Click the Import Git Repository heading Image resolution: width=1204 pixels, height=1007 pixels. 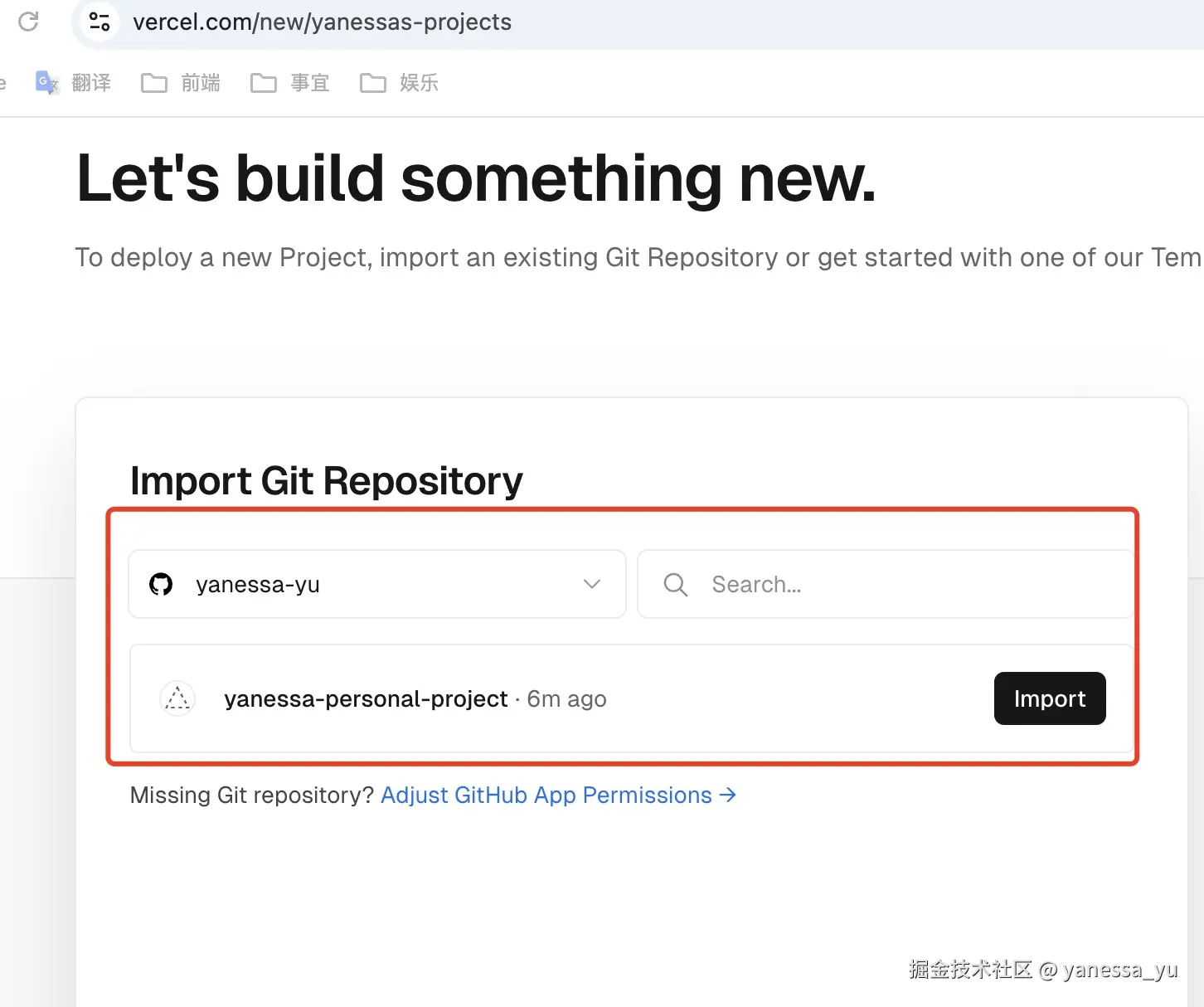(327, 481)
